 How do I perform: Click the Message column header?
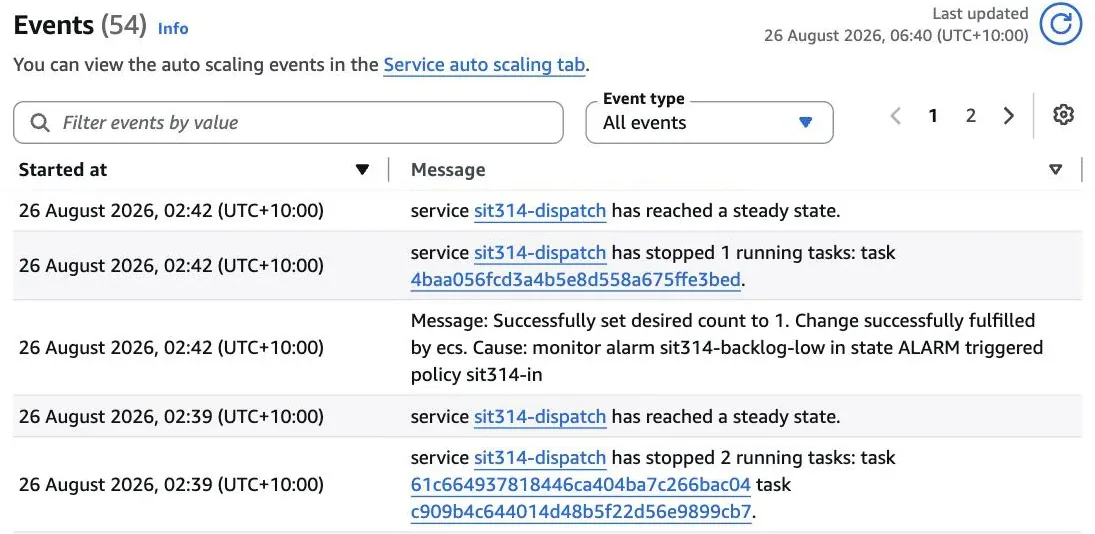pos(448,170)
